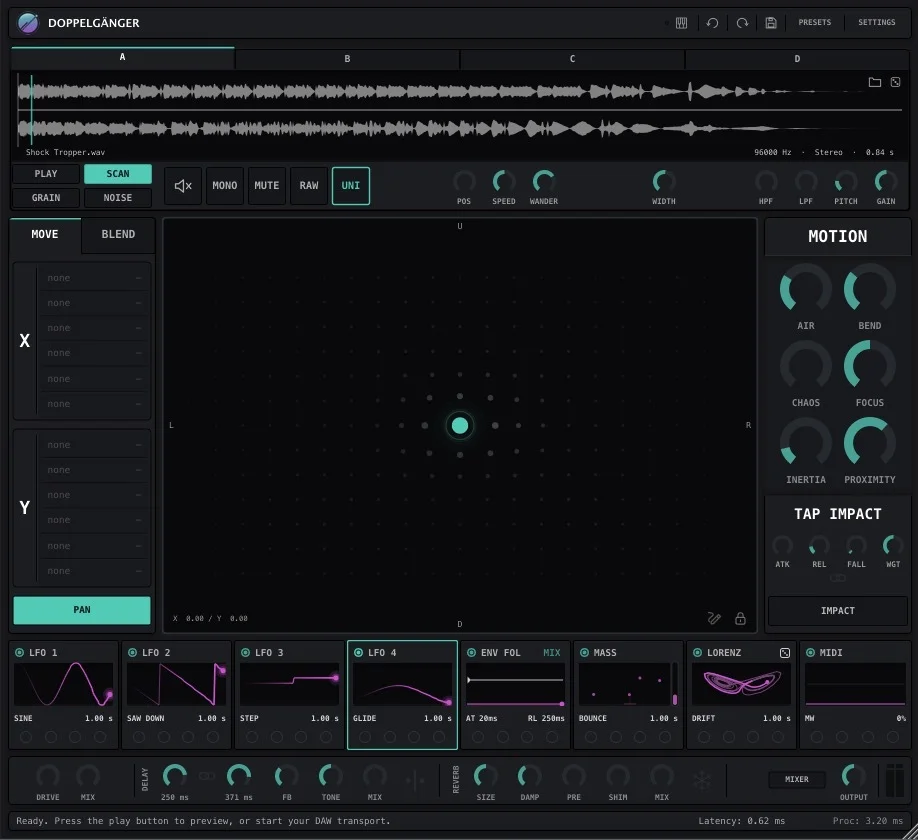Click the reverb freeze snowflake icon
Image resolution: width=918 pixels, height=840 pixels.
click(702, 780)
